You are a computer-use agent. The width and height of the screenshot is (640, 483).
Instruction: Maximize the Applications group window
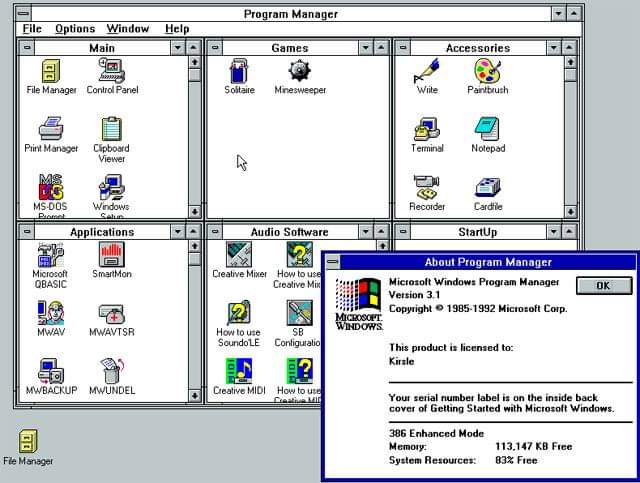193,231
